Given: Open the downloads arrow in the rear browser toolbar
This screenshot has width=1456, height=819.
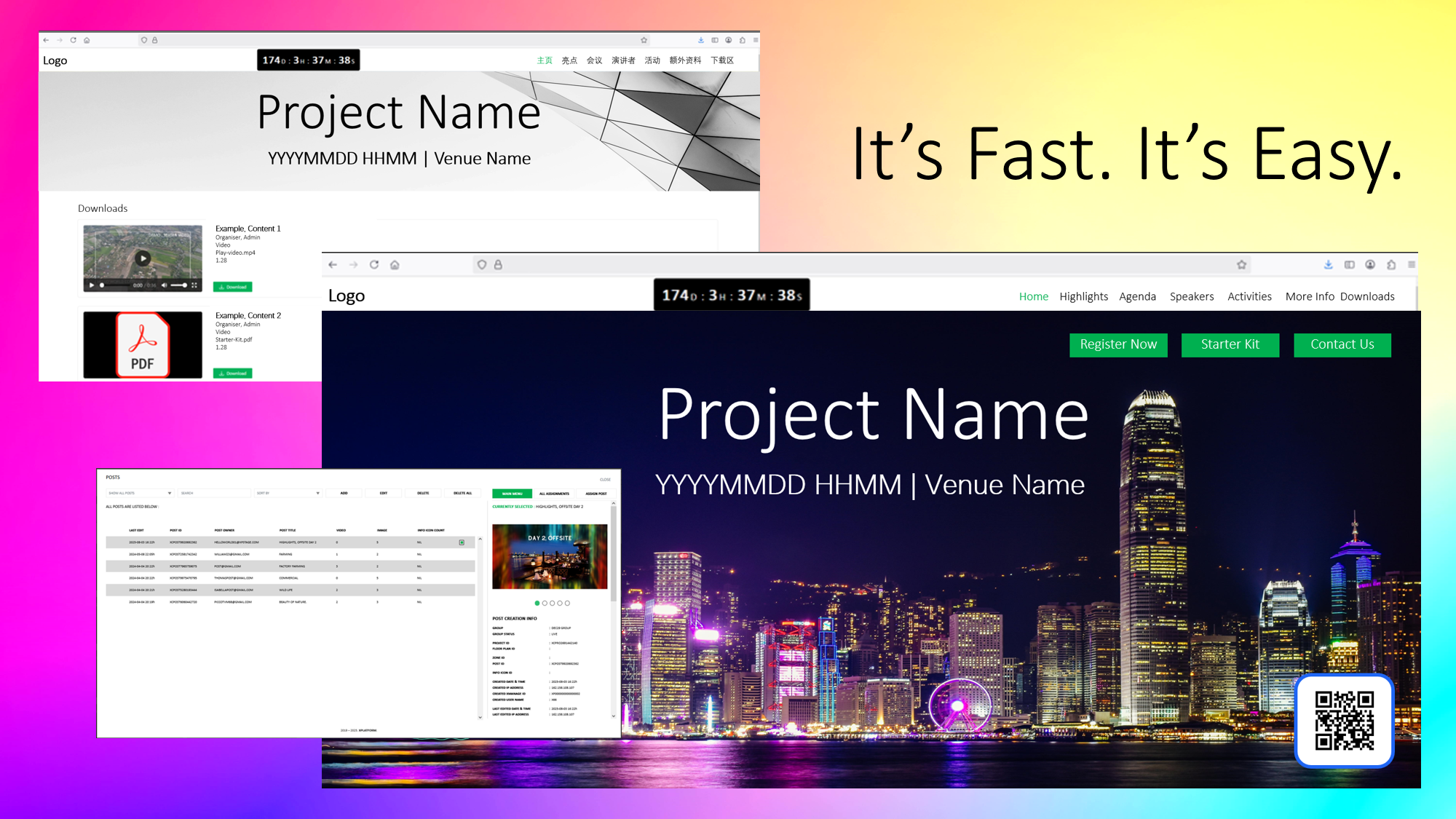Looking at the screenshot, I should (700, 40).
